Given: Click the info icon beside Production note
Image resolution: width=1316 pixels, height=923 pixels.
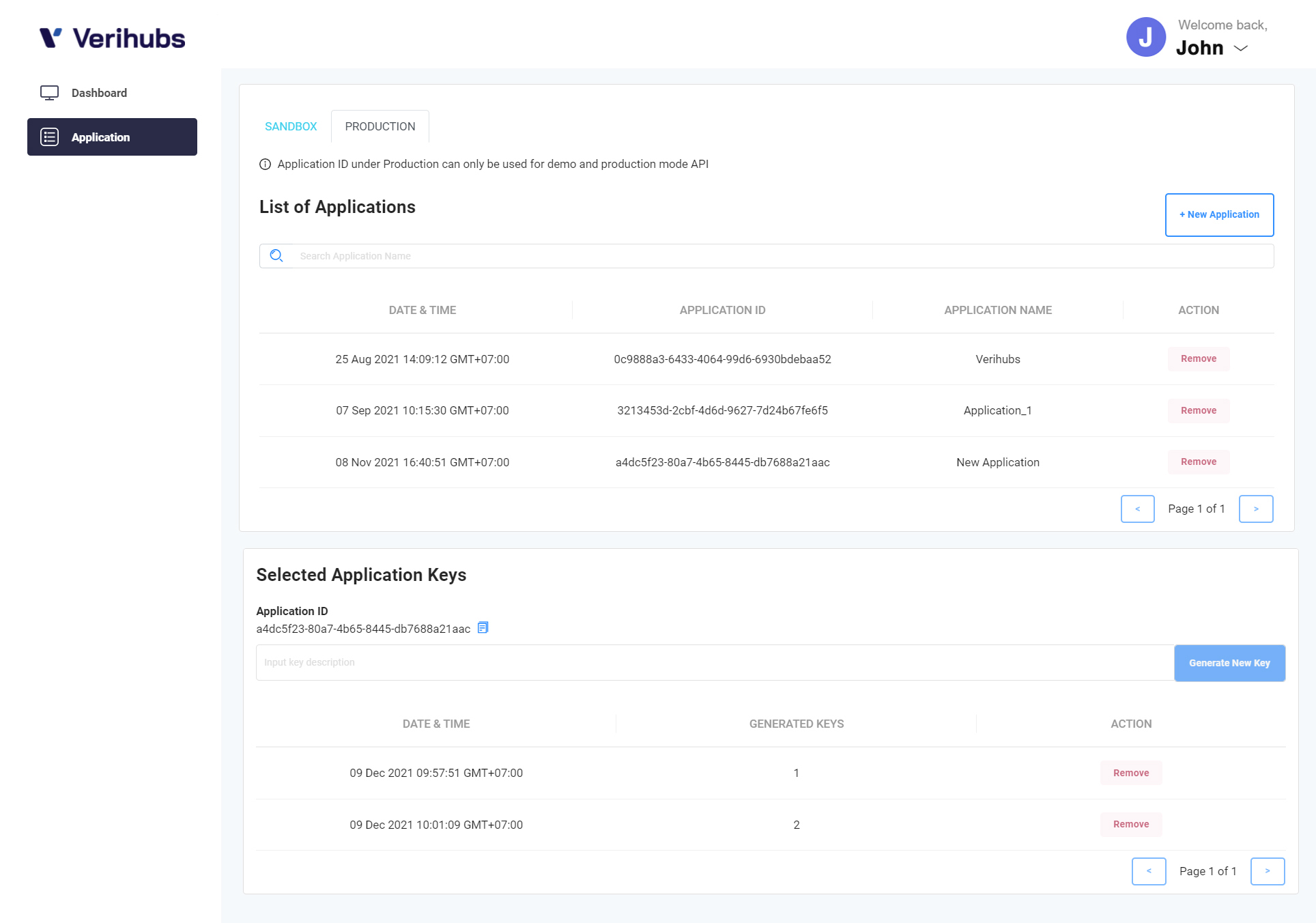Looking at the screenshot, I should click(x=265, y=165).
